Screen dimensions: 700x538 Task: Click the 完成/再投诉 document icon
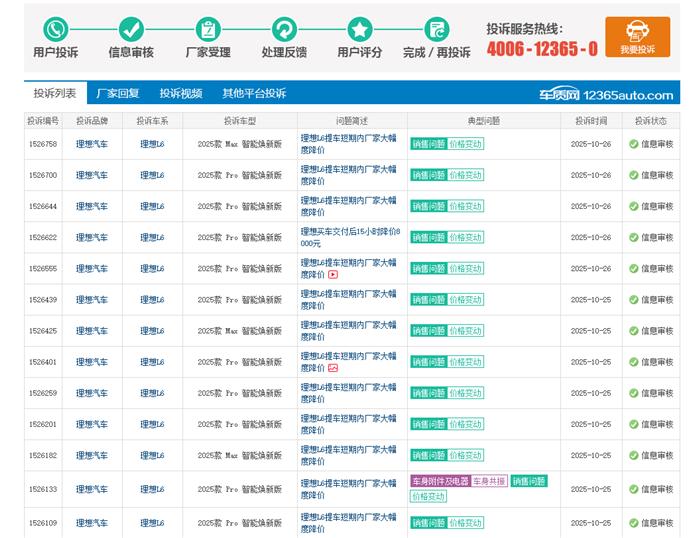tap(436, 29)
